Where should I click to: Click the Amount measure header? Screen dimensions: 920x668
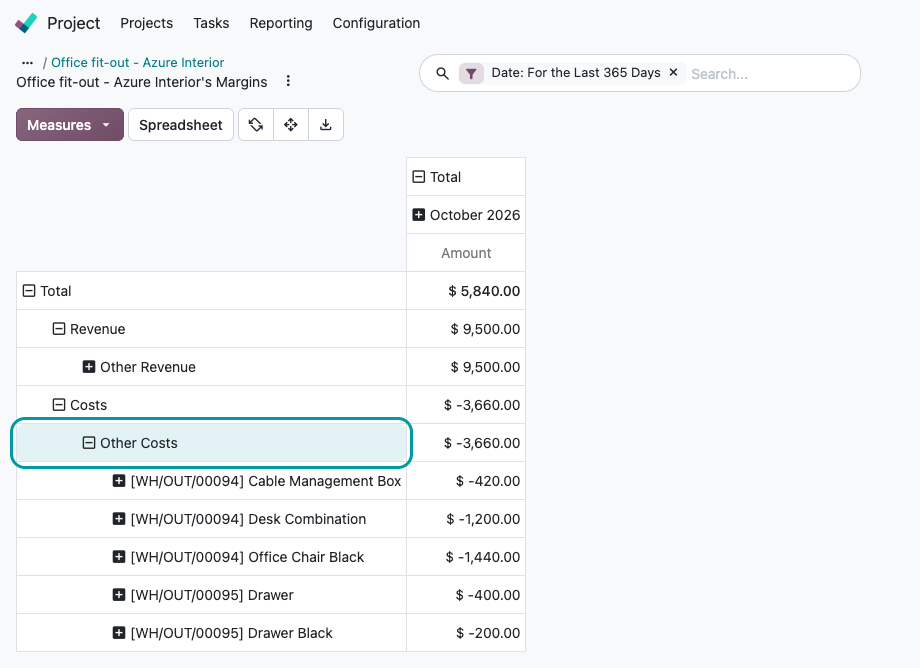(x=466, y=253)
